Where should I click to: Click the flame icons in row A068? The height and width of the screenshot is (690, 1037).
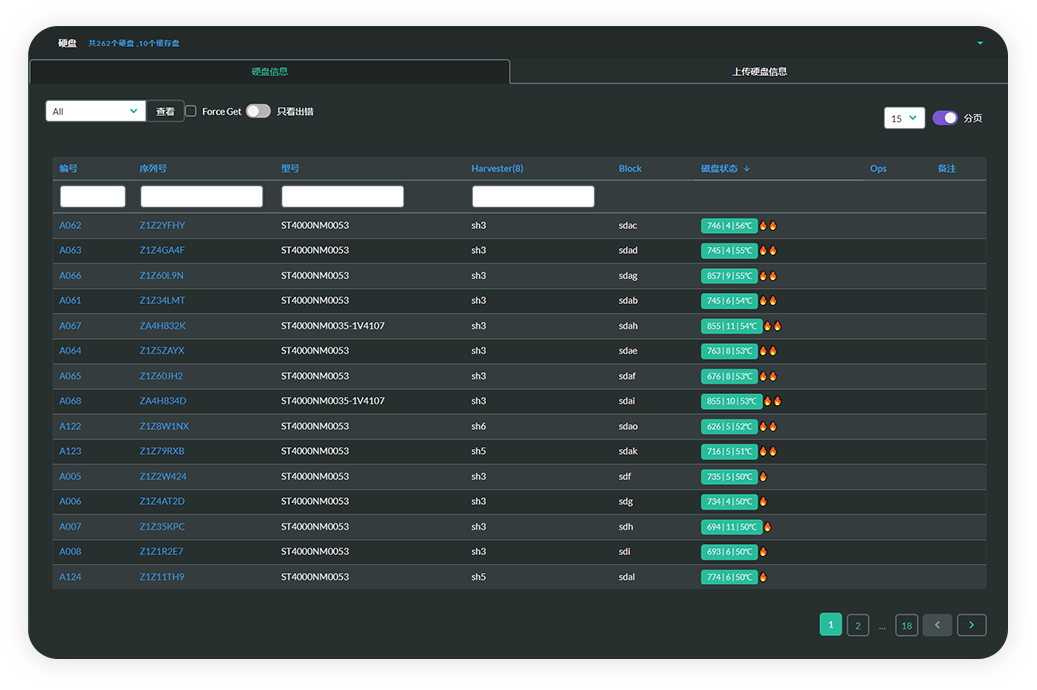coord(772,401)
